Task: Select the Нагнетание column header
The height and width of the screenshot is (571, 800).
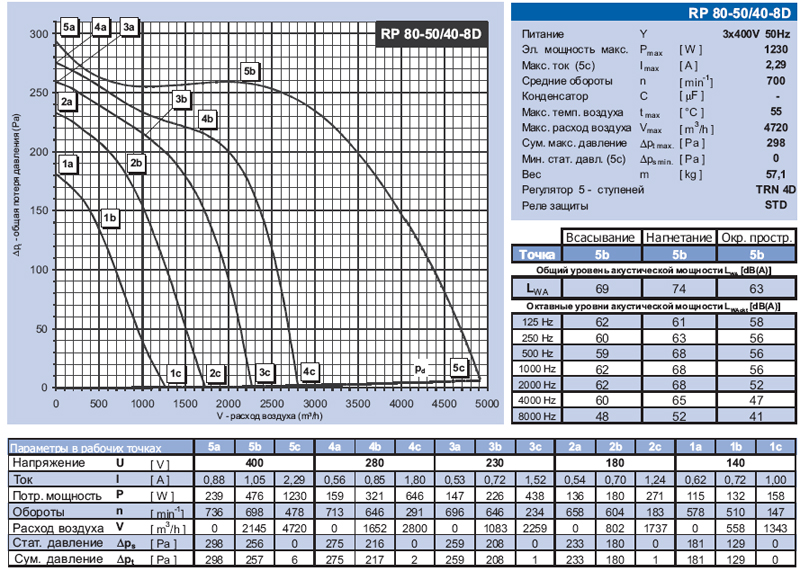Action: [677, 237]
